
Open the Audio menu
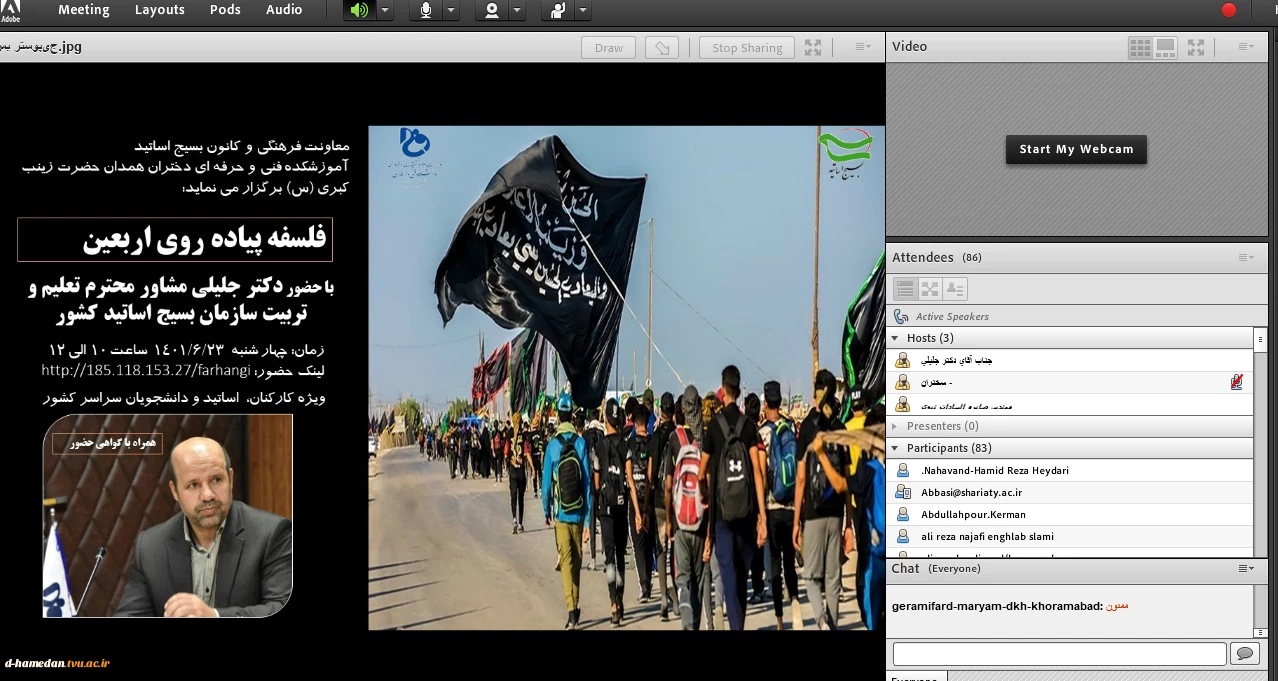pyautogui.click(x=284, y=10)
